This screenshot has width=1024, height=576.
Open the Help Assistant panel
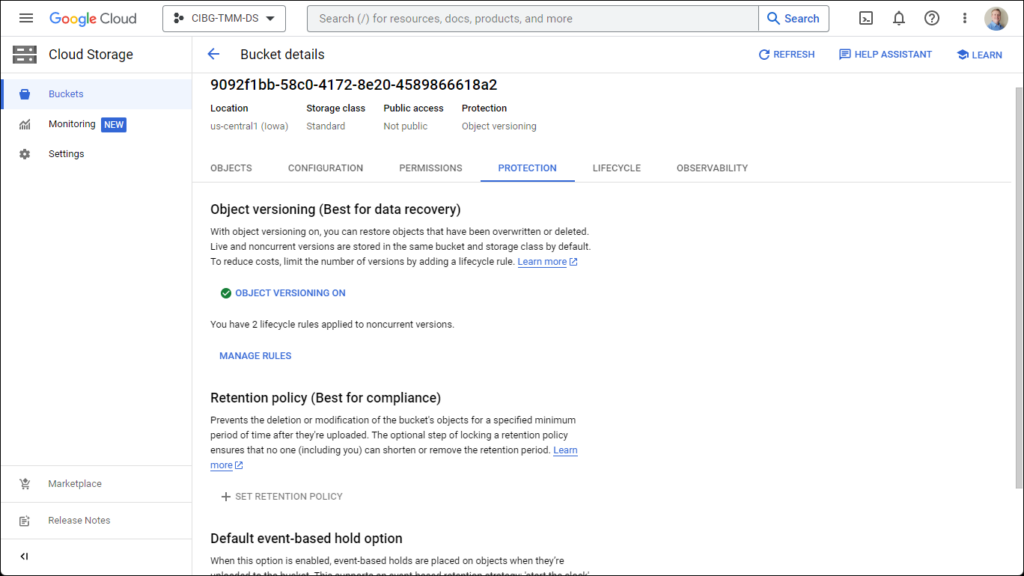885,54
